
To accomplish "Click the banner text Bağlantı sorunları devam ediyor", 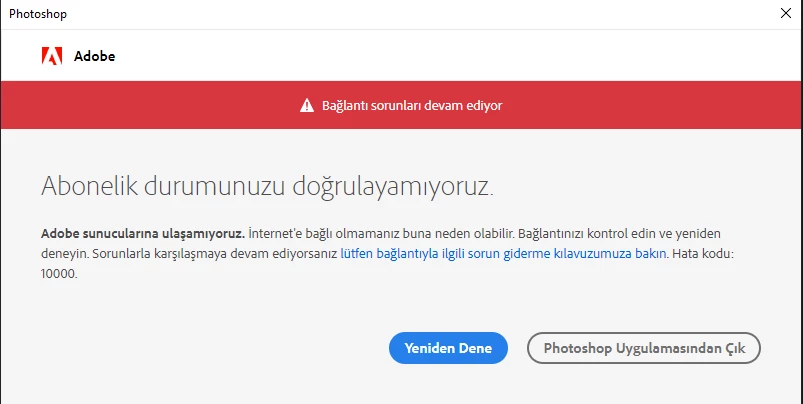I will [412, 106].
